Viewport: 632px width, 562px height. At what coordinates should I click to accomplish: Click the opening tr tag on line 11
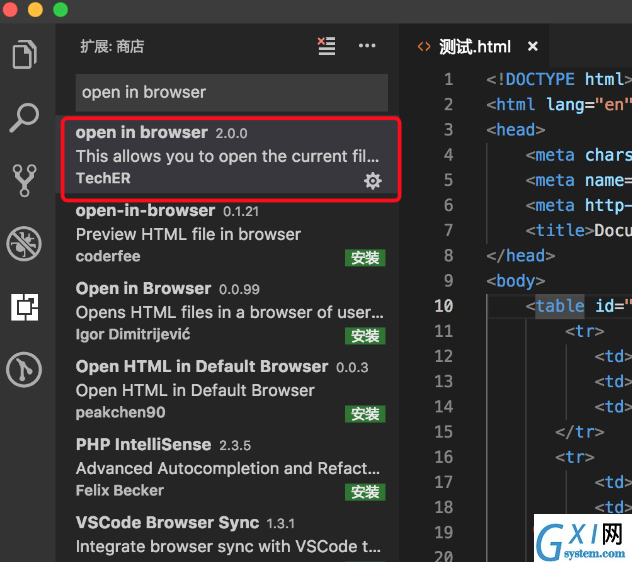(584, 331)
